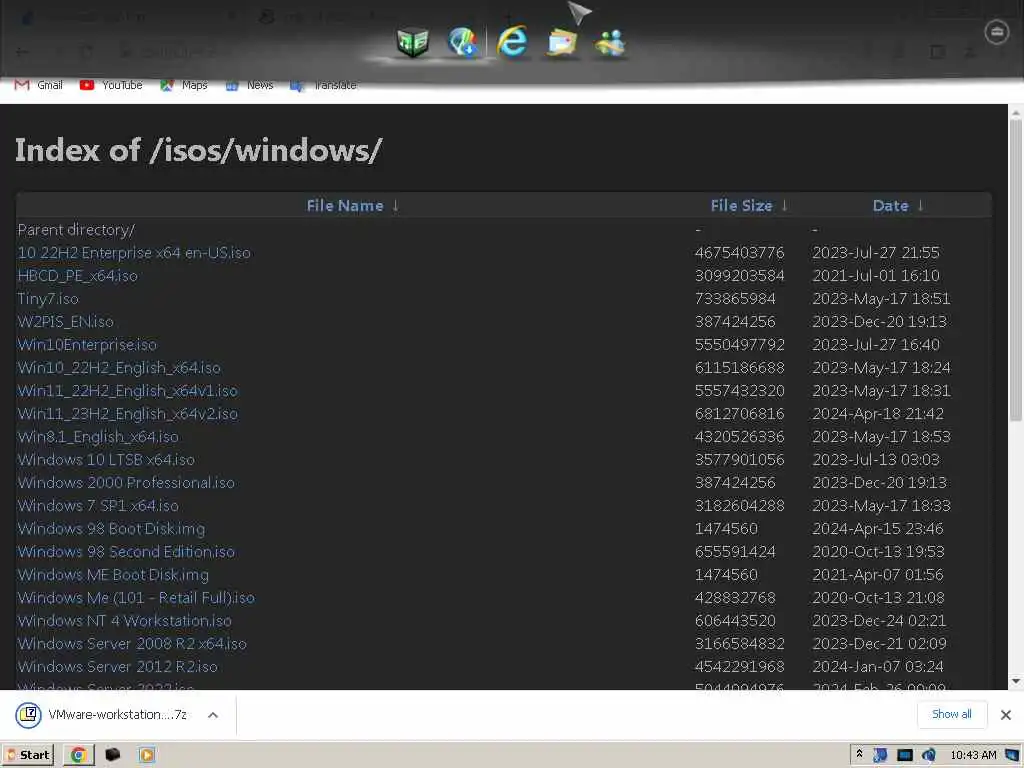Click the arrow next to Date

[x=920, y=206]
